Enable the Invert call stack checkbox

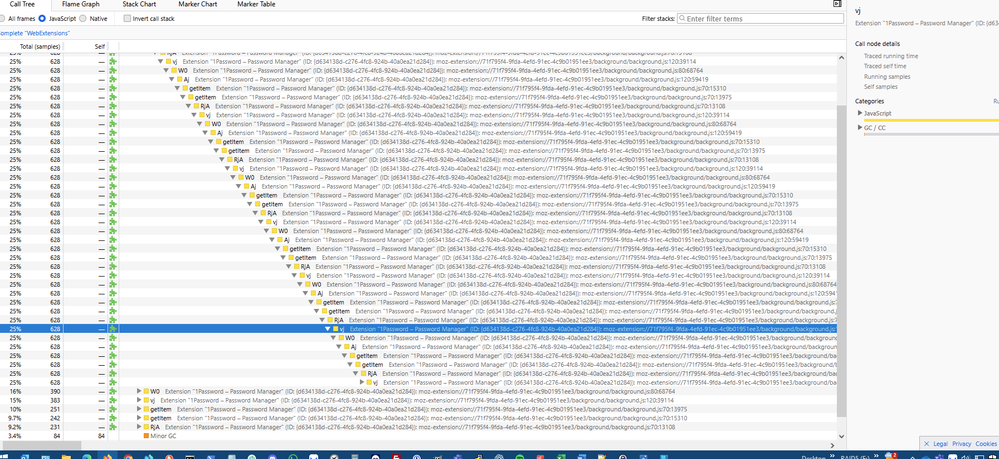click(128, 18)
